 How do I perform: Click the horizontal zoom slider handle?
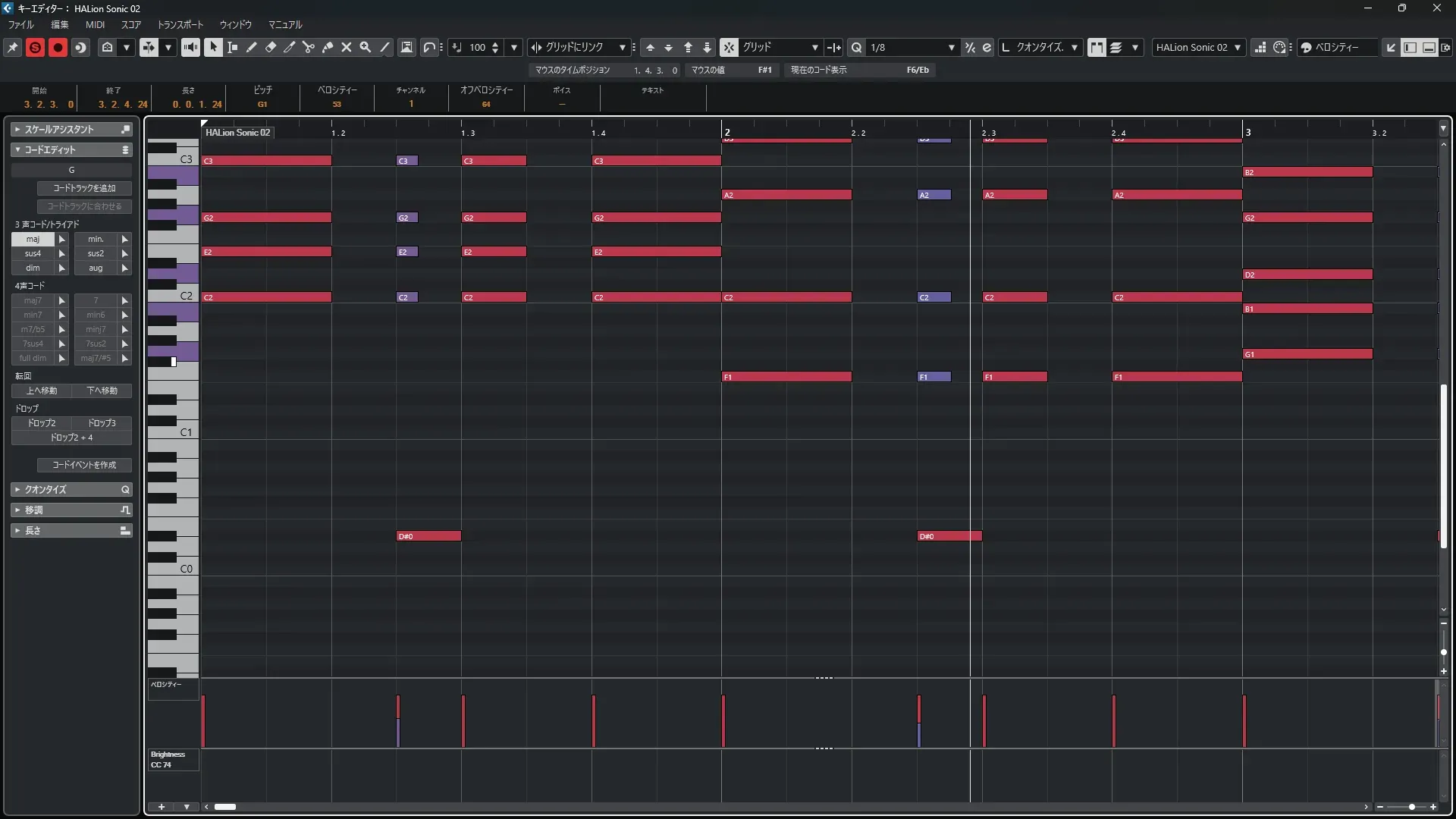pos(1411,807)
